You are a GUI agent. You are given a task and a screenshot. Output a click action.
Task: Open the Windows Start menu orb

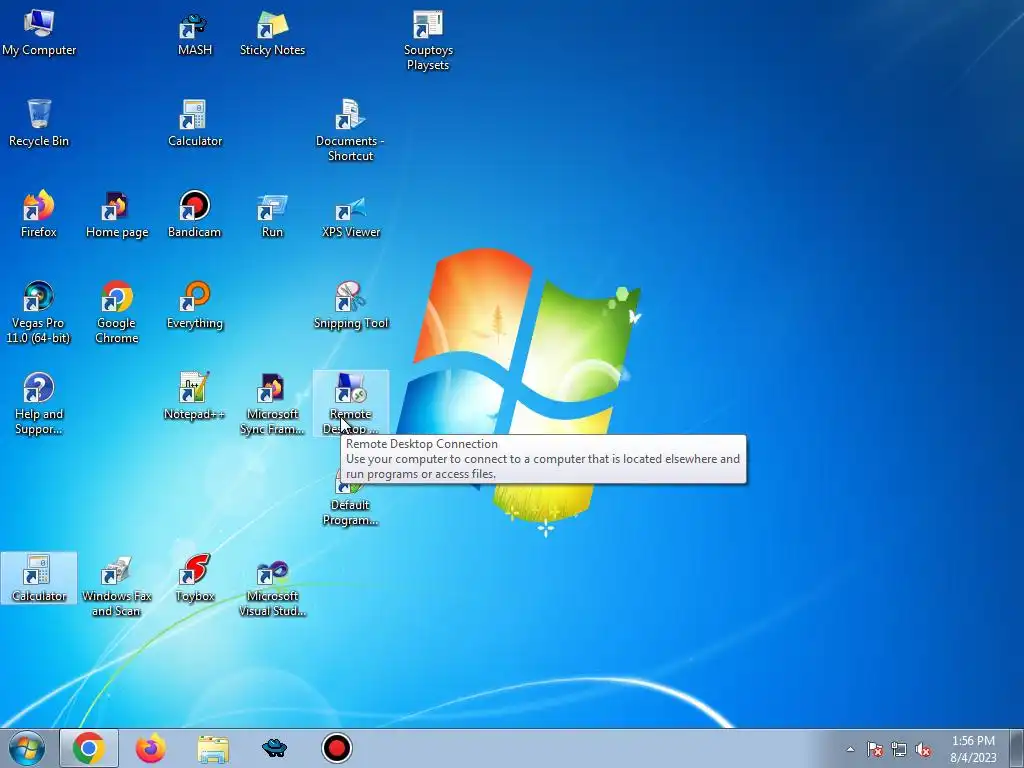click(x=26, y=748)
